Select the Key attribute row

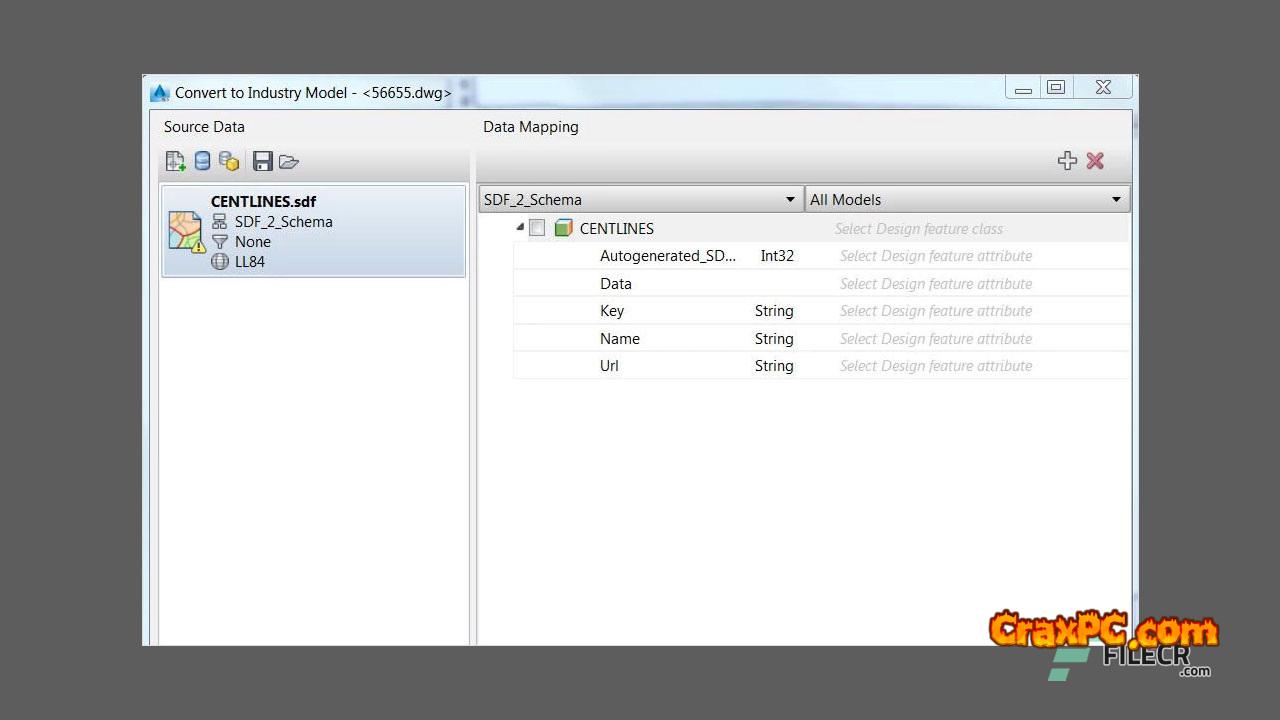click(612, 311)
